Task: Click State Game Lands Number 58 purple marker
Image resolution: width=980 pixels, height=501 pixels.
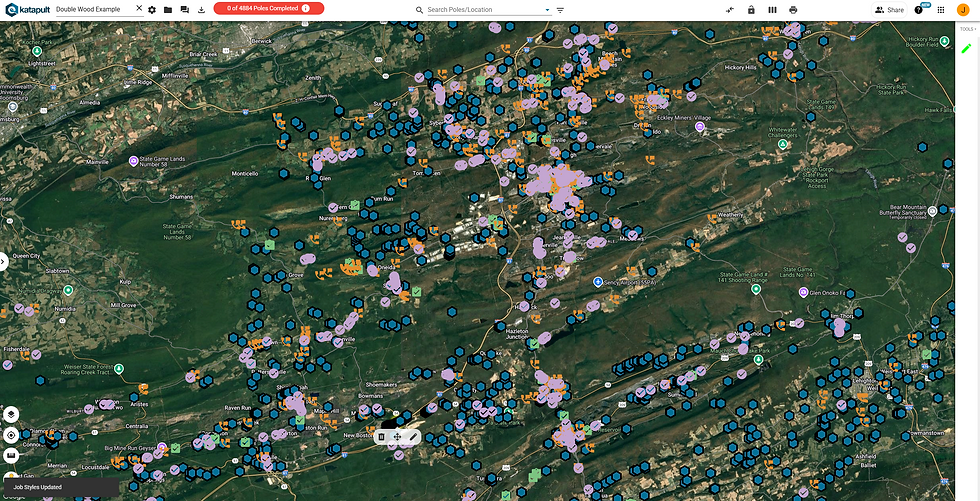Action: pyautogui.click(x=133, y=161)
